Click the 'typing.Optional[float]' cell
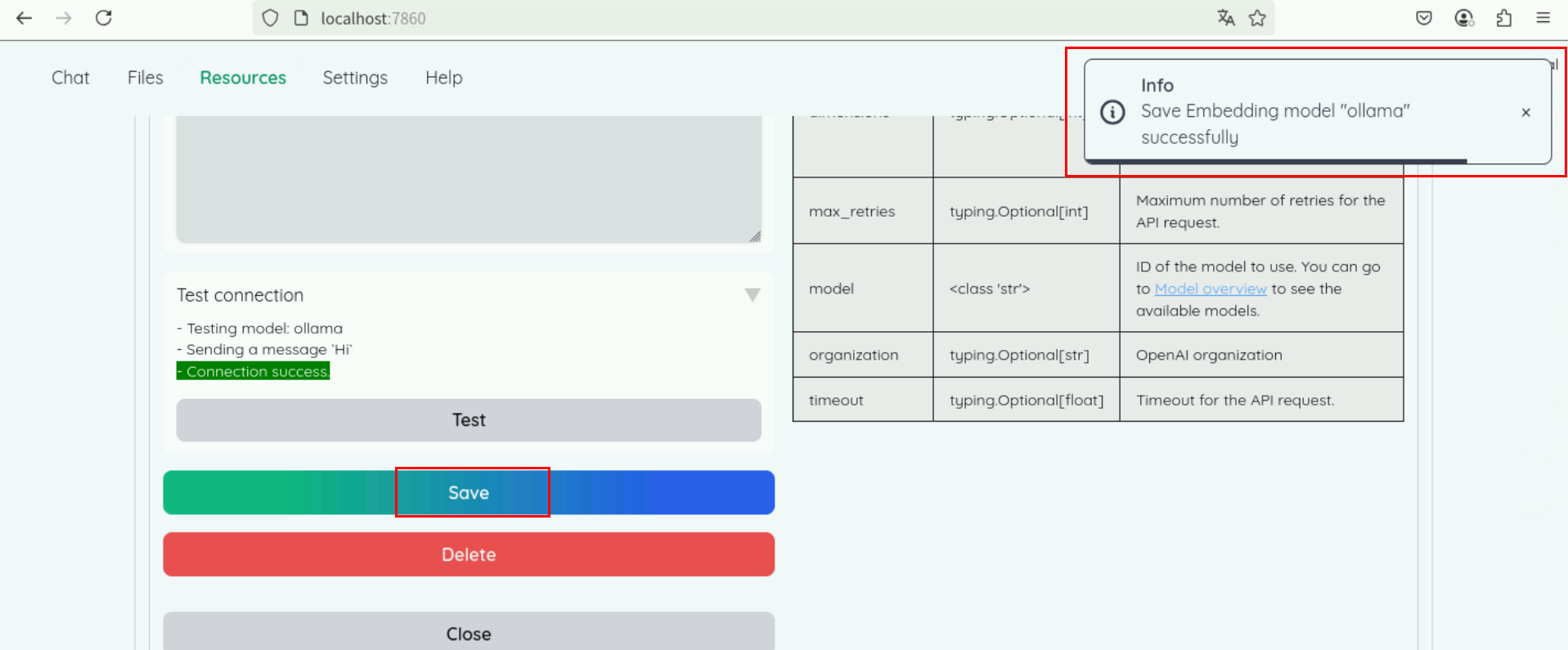 [1027, 400]
